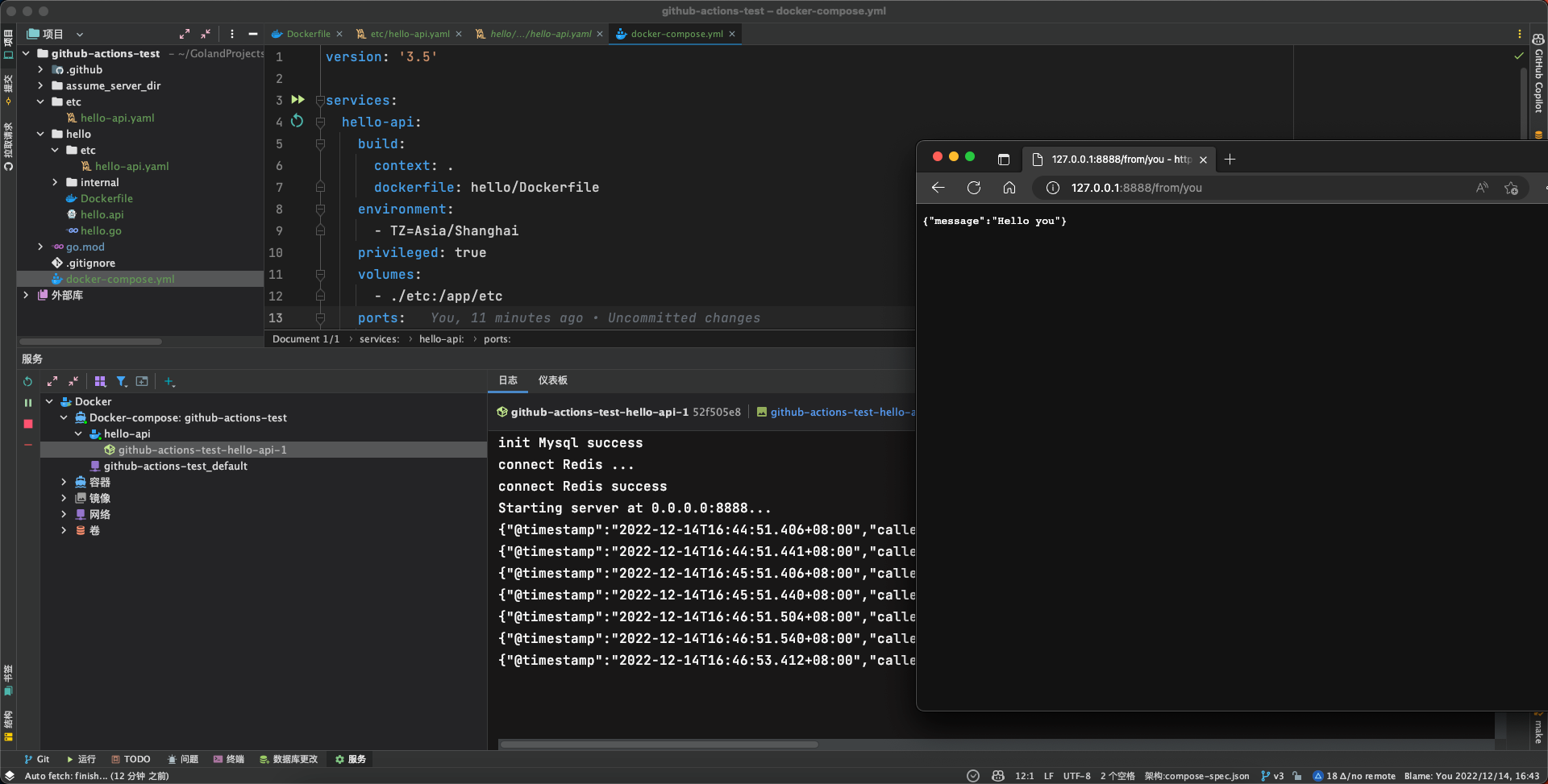Pause the selected Docker container
The width and height of the screenshot is (1548, 784).
pos(28,402)
